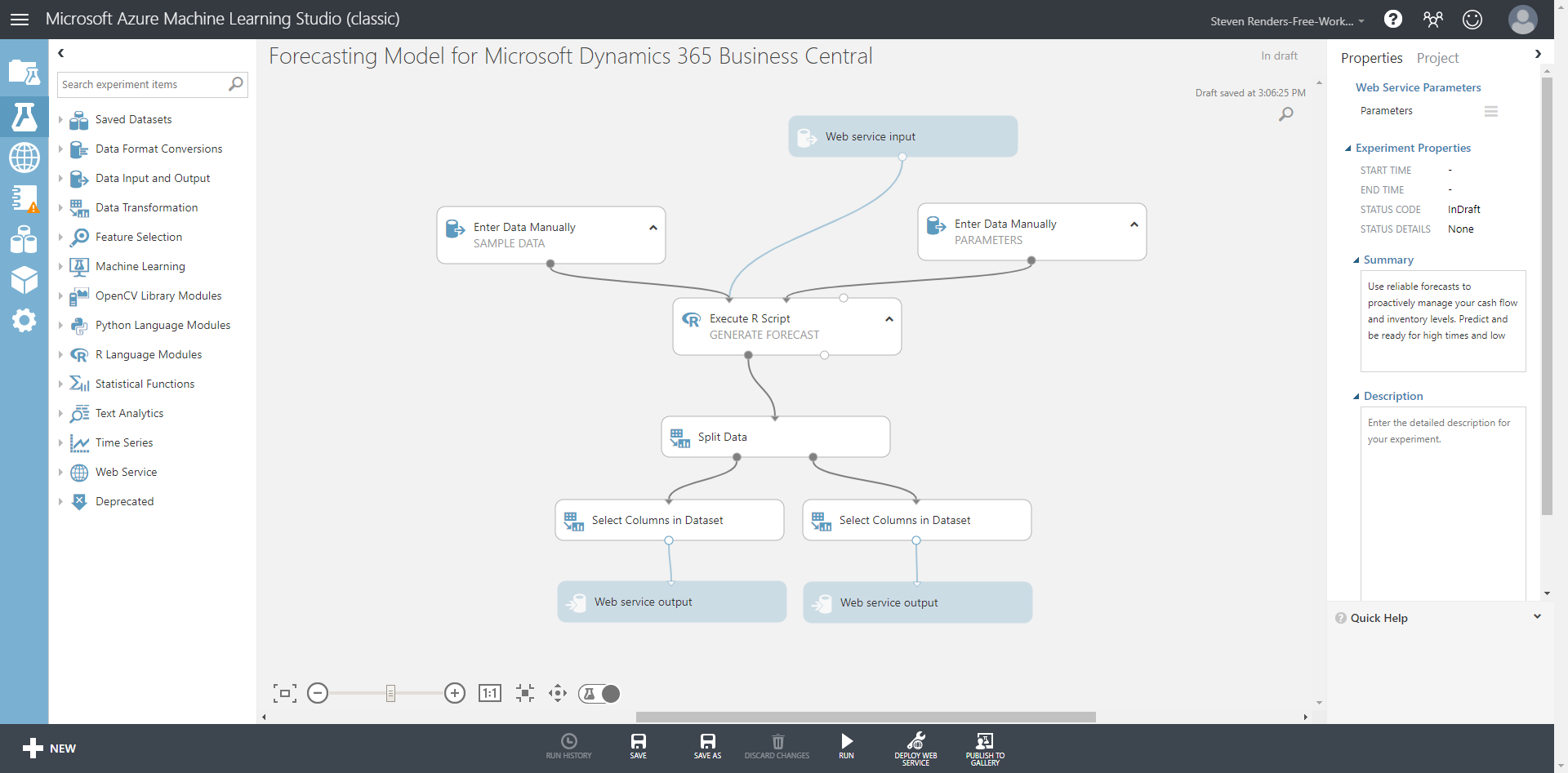This screenshot has width=1568, height=773.
Task: Expand Saved Datasets category
Action: click(60, 119)
